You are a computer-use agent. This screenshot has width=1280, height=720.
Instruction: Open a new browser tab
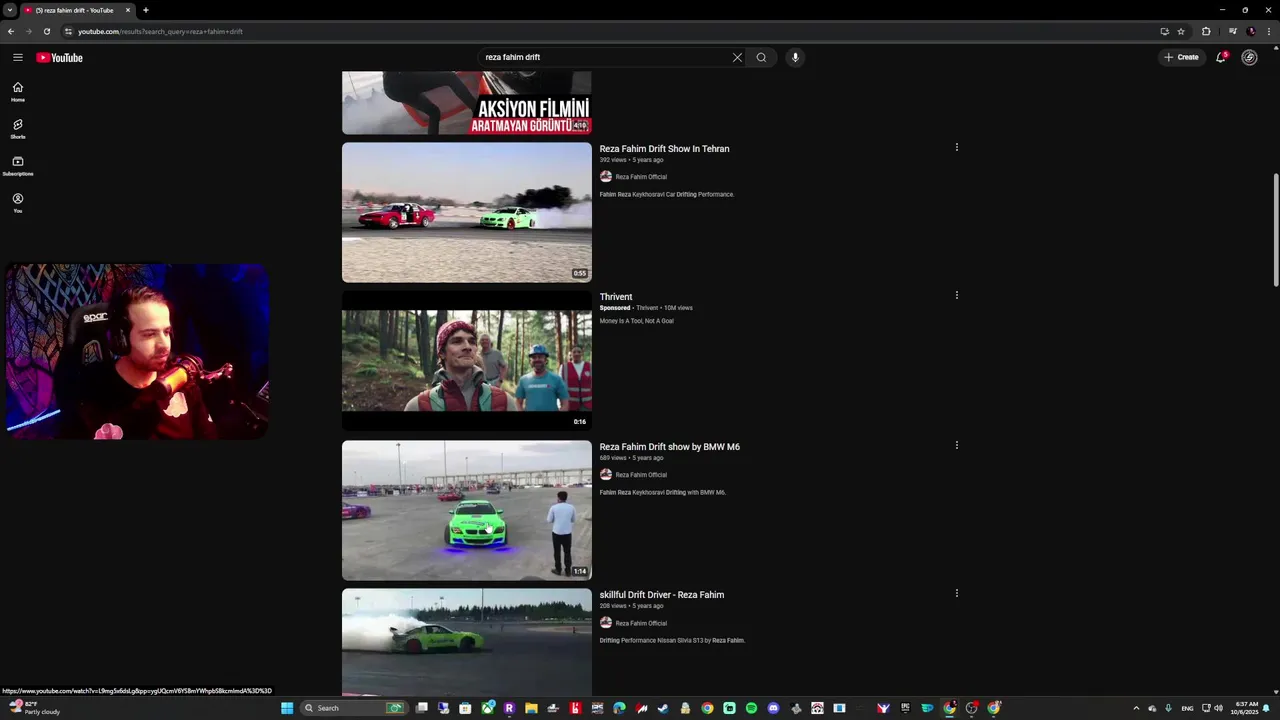click(146, 10)
